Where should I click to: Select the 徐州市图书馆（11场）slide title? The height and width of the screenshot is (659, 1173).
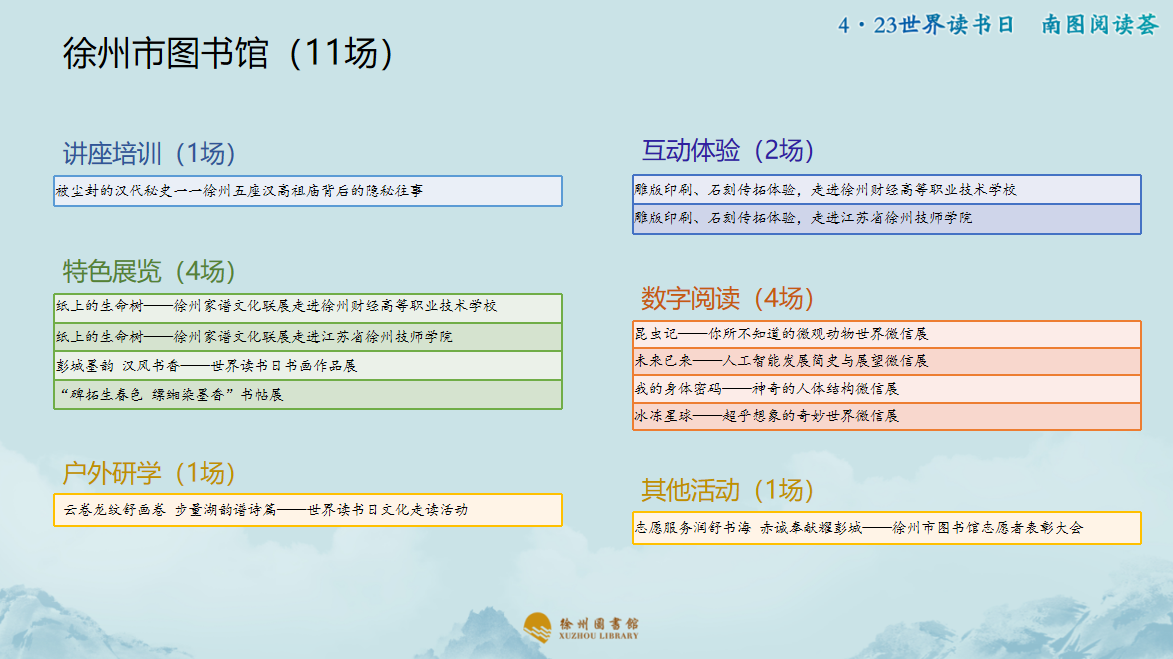click(x=228, y=53)
